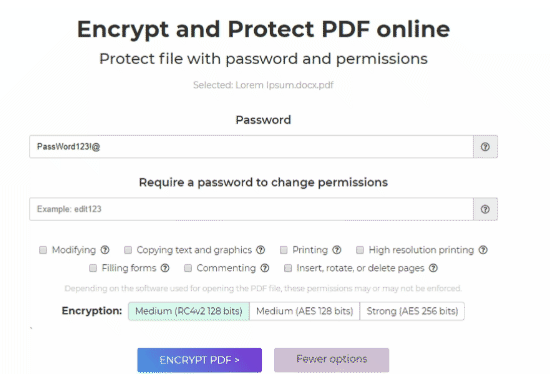Open the Modifying help question-mark icon
This screenshot has height=374, width=550.
click(x=105, y=250)
